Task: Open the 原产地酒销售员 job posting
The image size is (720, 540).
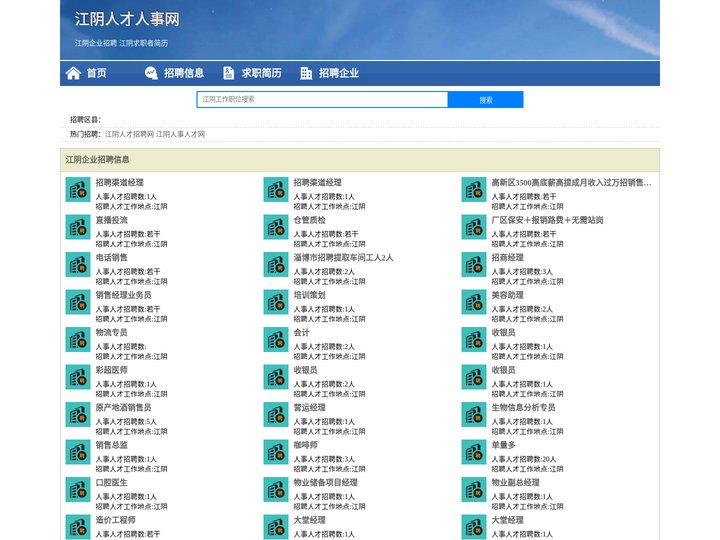Action: pyautogui.click(x=124, y=408)
